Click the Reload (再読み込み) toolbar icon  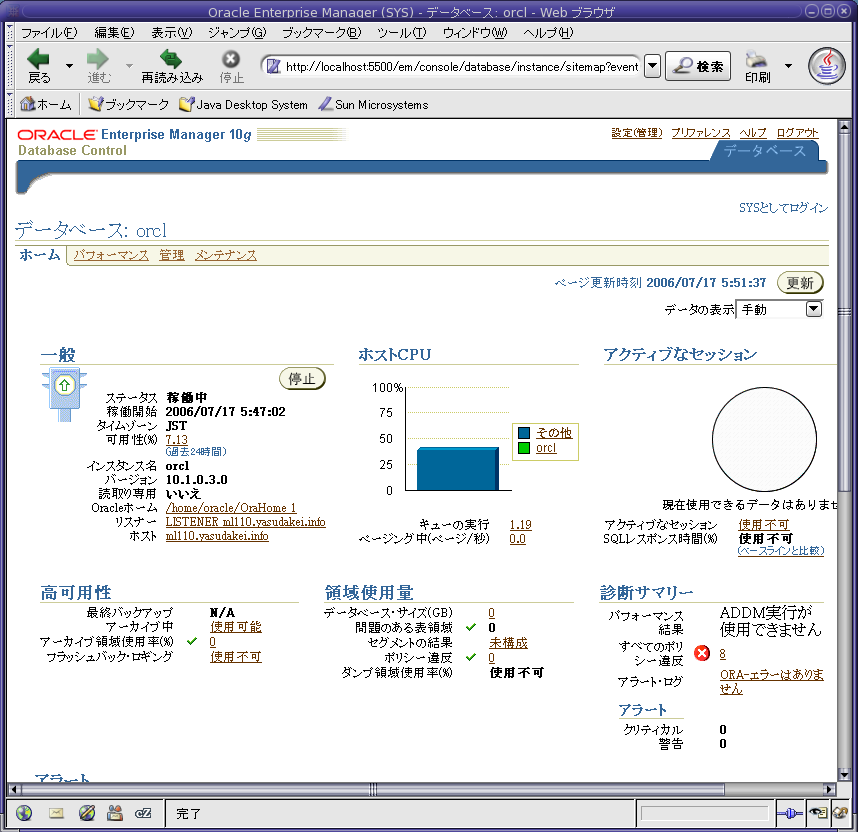click(x=171, y=58)
